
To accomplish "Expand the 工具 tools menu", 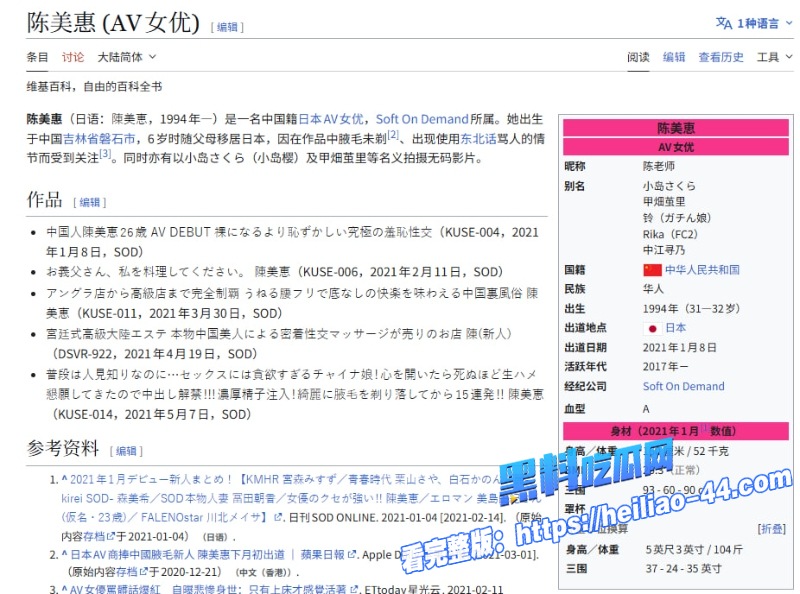I will pyautogui.click(x=774, y=57).
